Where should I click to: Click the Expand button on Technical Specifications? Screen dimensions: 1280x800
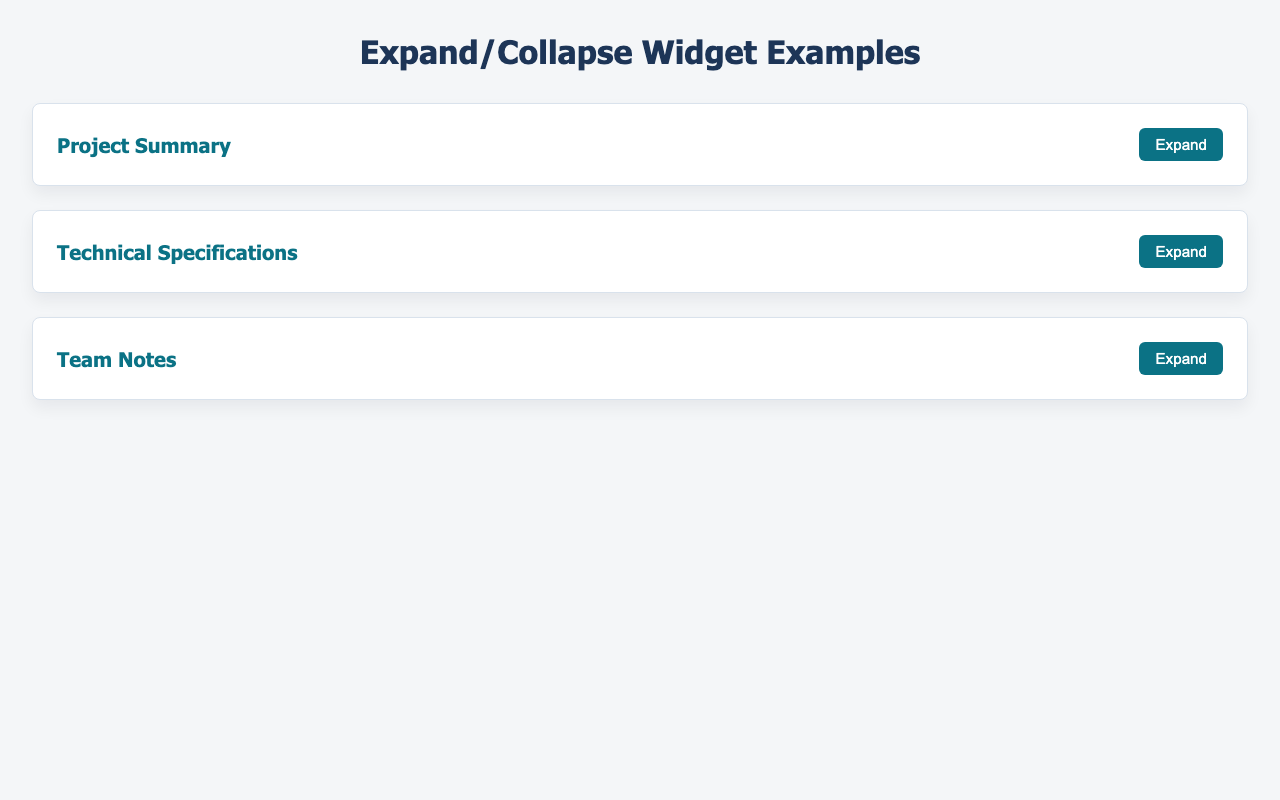coord(1180,251)
